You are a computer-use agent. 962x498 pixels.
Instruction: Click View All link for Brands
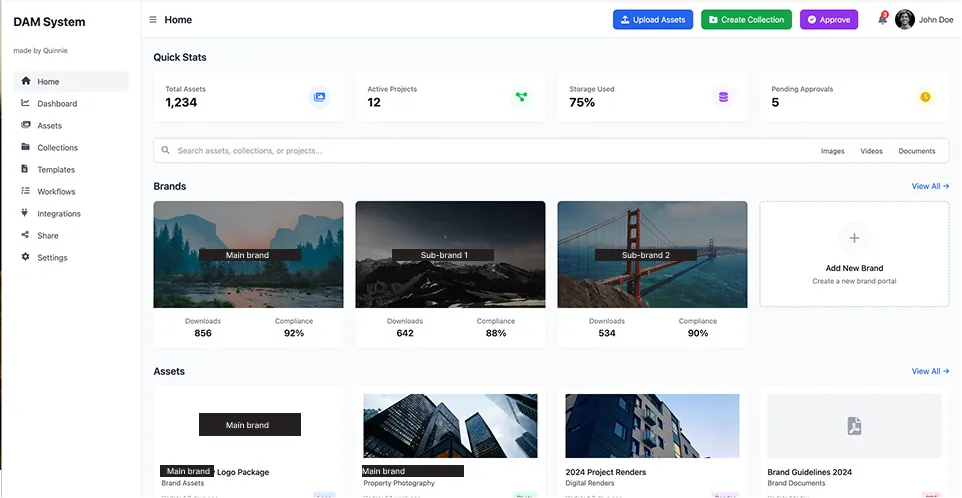[x=930, y=186]
